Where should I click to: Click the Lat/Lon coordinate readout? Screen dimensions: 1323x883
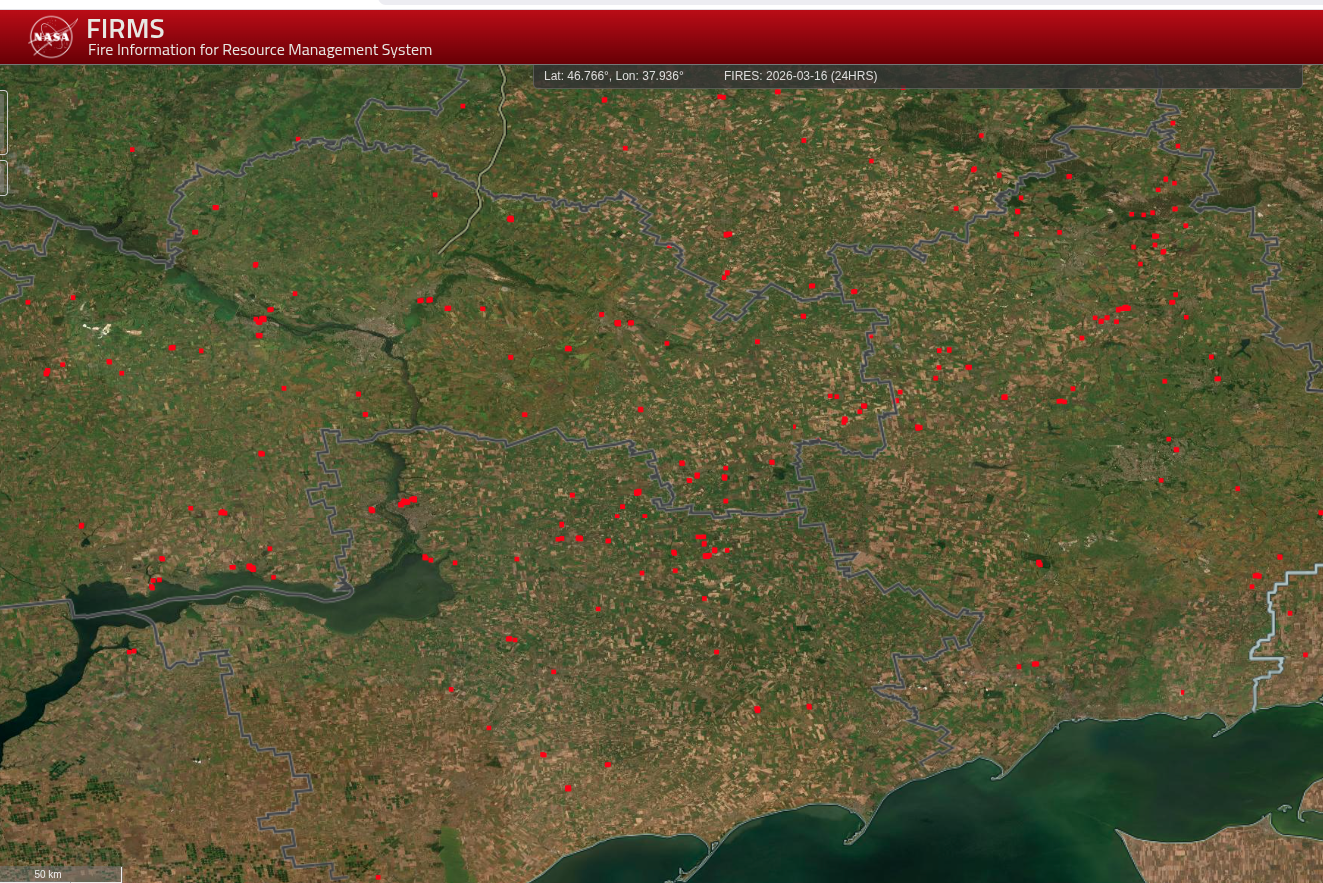click(613, 76)
